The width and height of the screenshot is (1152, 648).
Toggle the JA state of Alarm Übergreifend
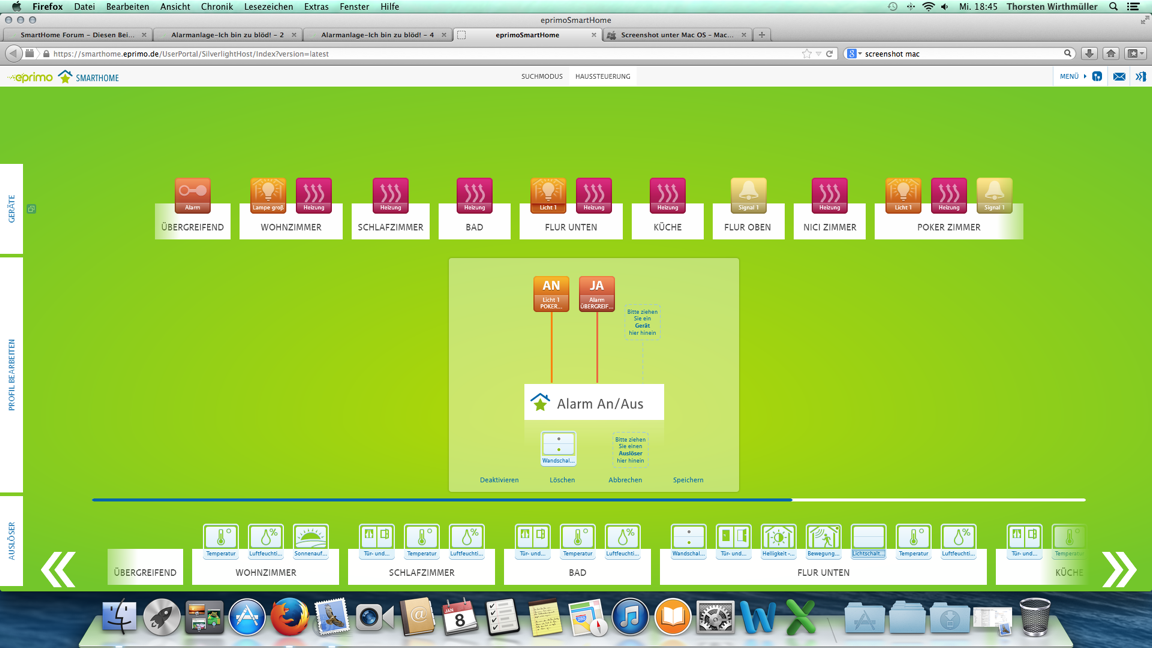597,293
